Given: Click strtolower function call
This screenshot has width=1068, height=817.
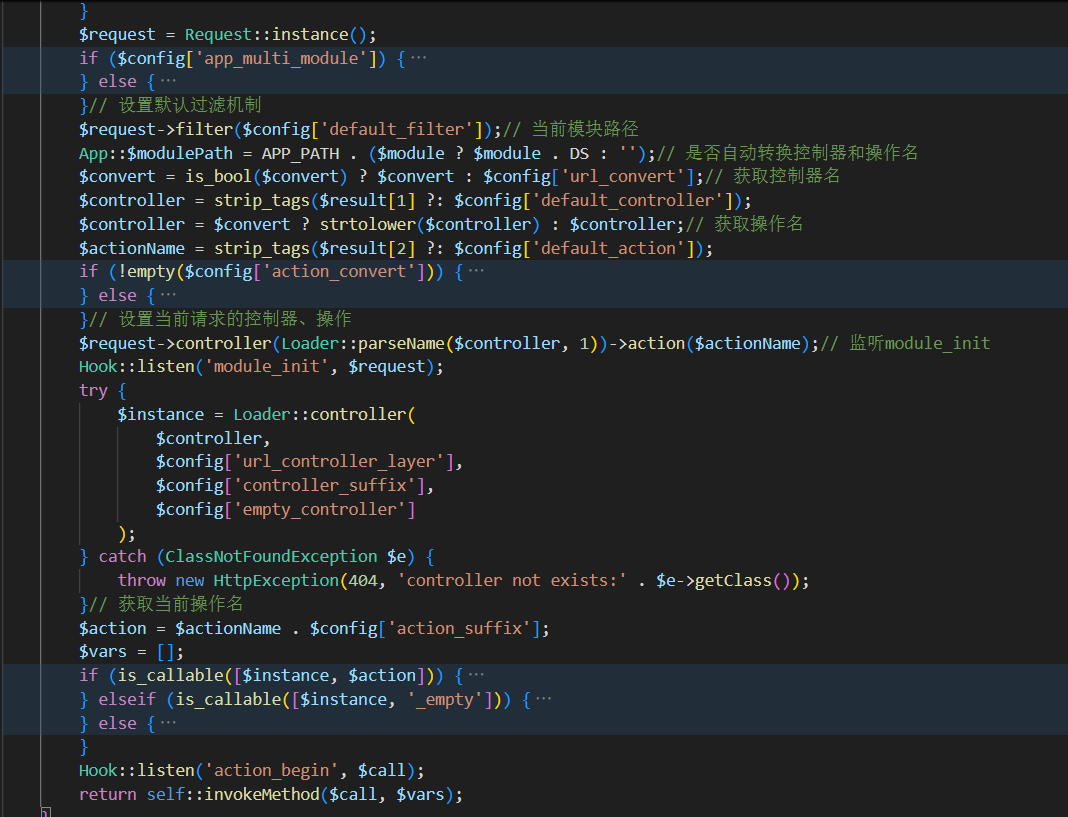Looking at the screenshot, I should (367, 224).
